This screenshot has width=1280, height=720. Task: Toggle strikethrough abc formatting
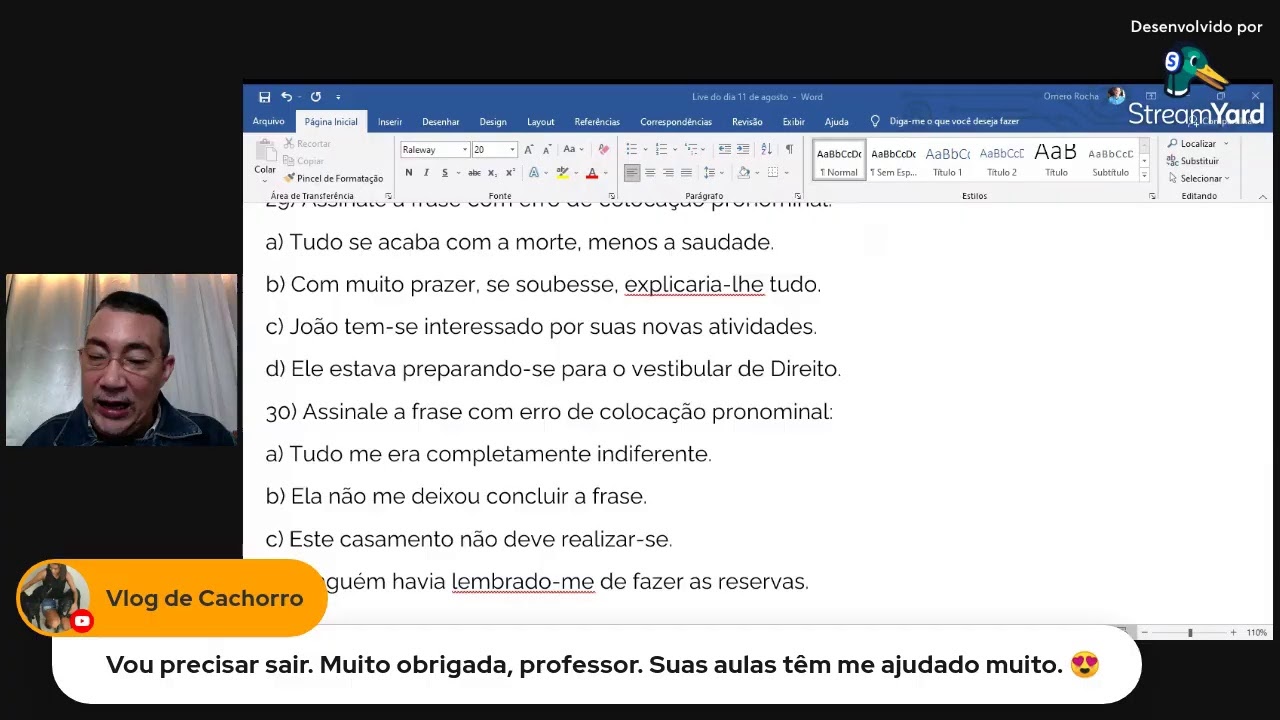[x=474, y=173]
